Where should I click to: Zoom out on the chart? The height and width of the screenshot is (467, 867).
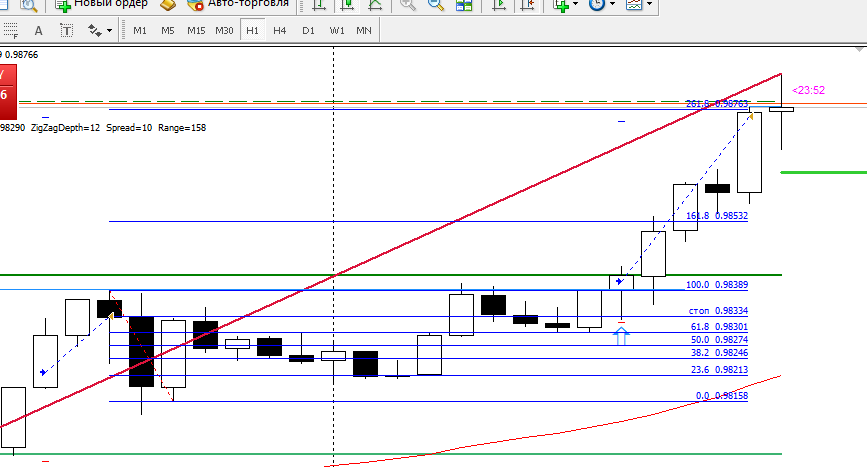click(436, 6)
